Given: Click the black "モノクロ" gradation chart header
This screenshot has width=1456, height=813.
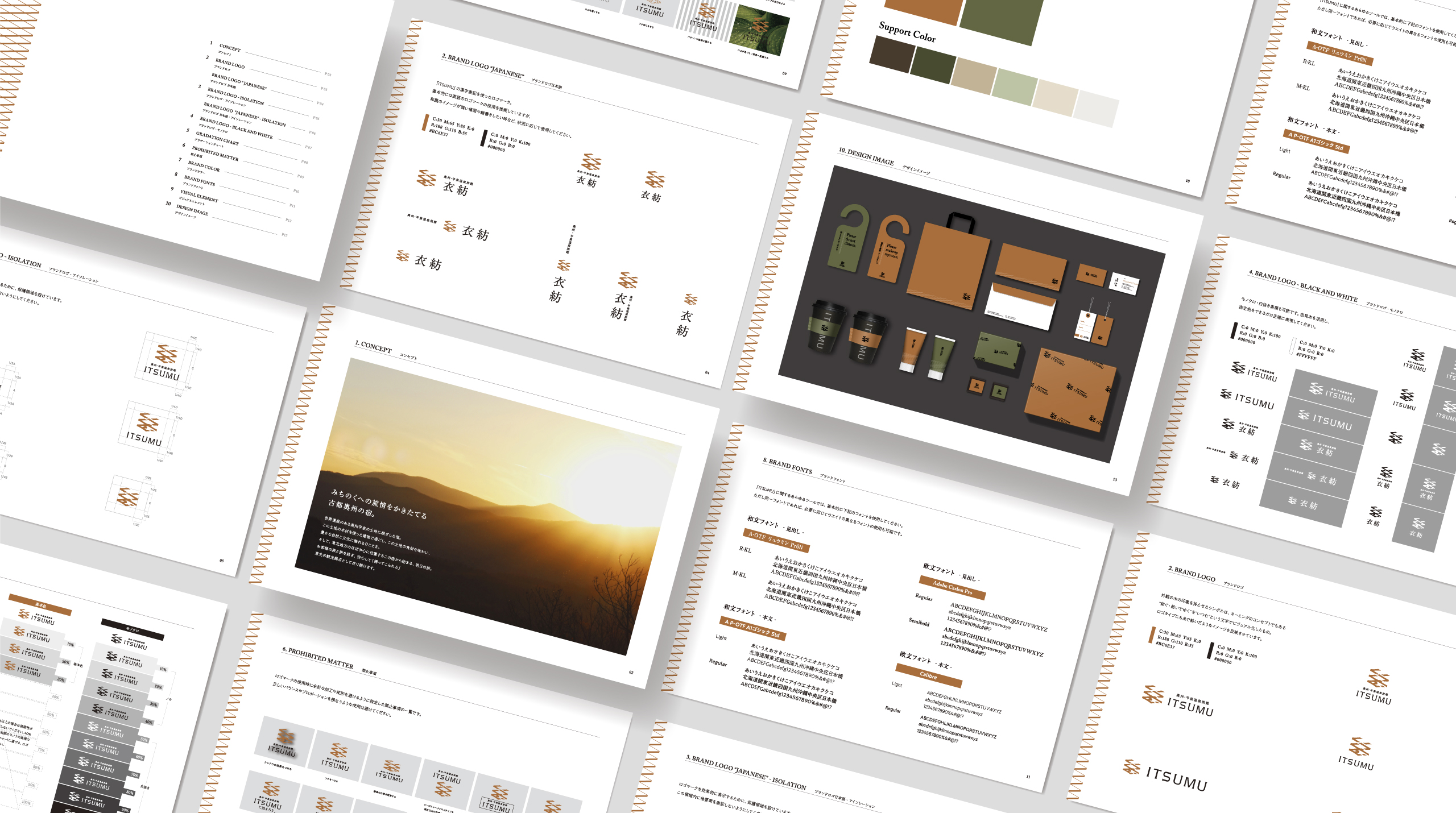Looking at the screenshot, I should coord(132,629).
